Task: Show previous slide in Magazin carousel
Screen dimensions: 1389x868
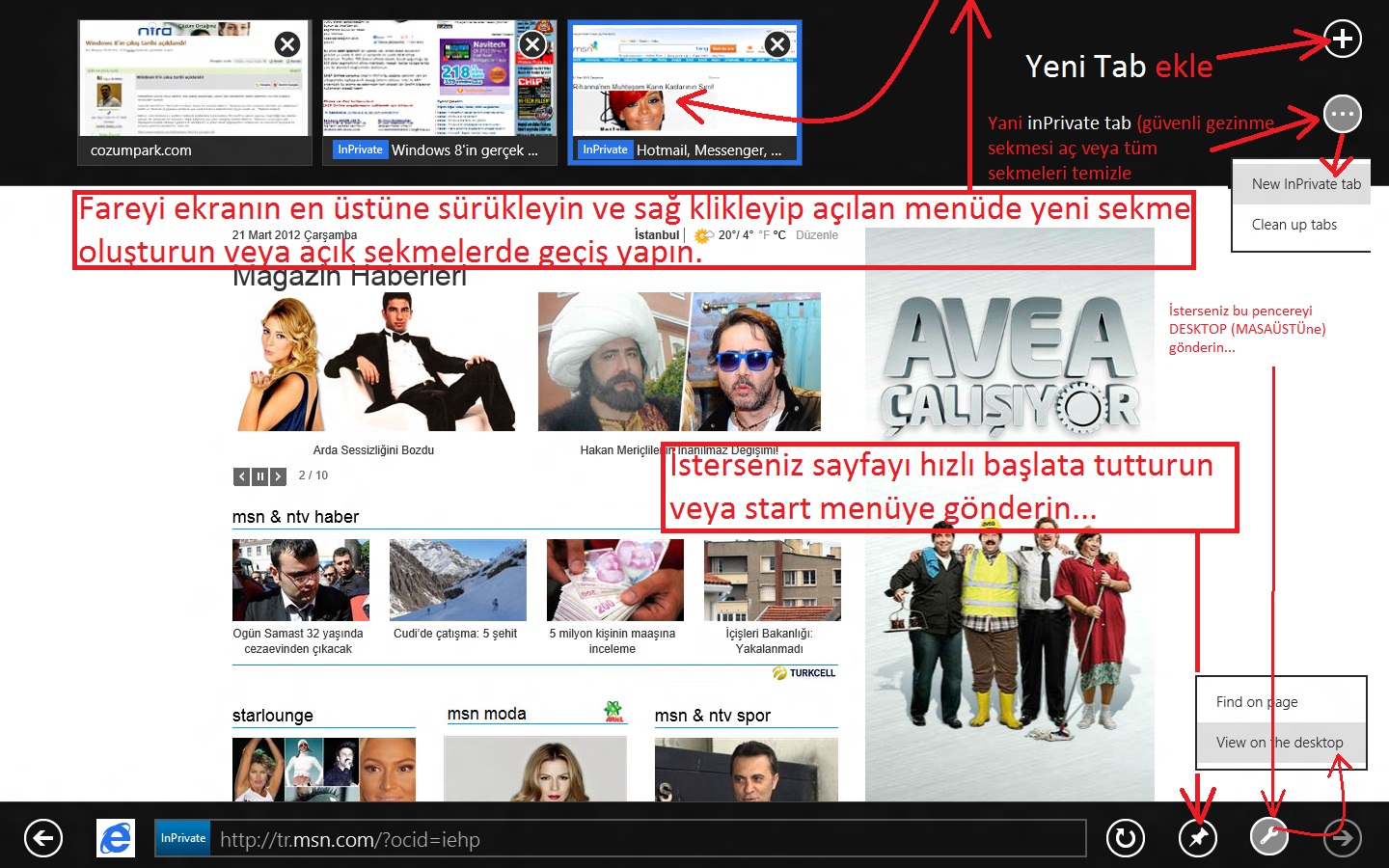Action: click(241, 476)
